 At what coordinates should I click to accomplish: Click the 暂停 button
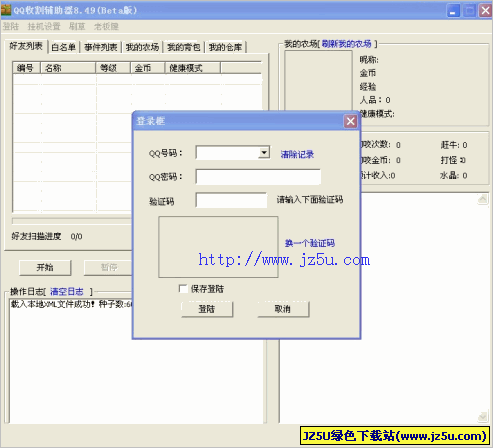pos(109,267)
